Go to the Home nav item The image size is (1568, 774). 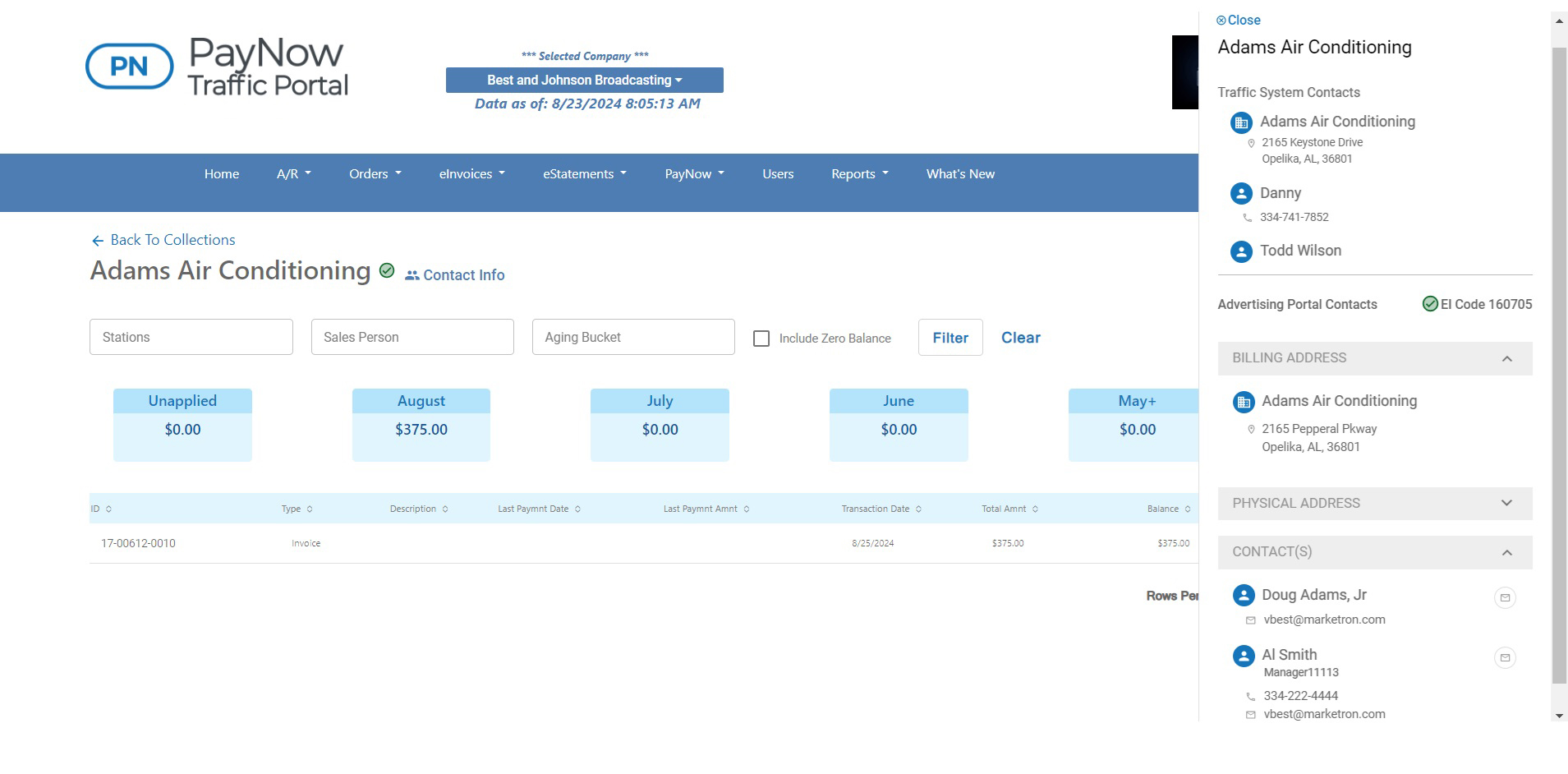click(x=222, y=174)
